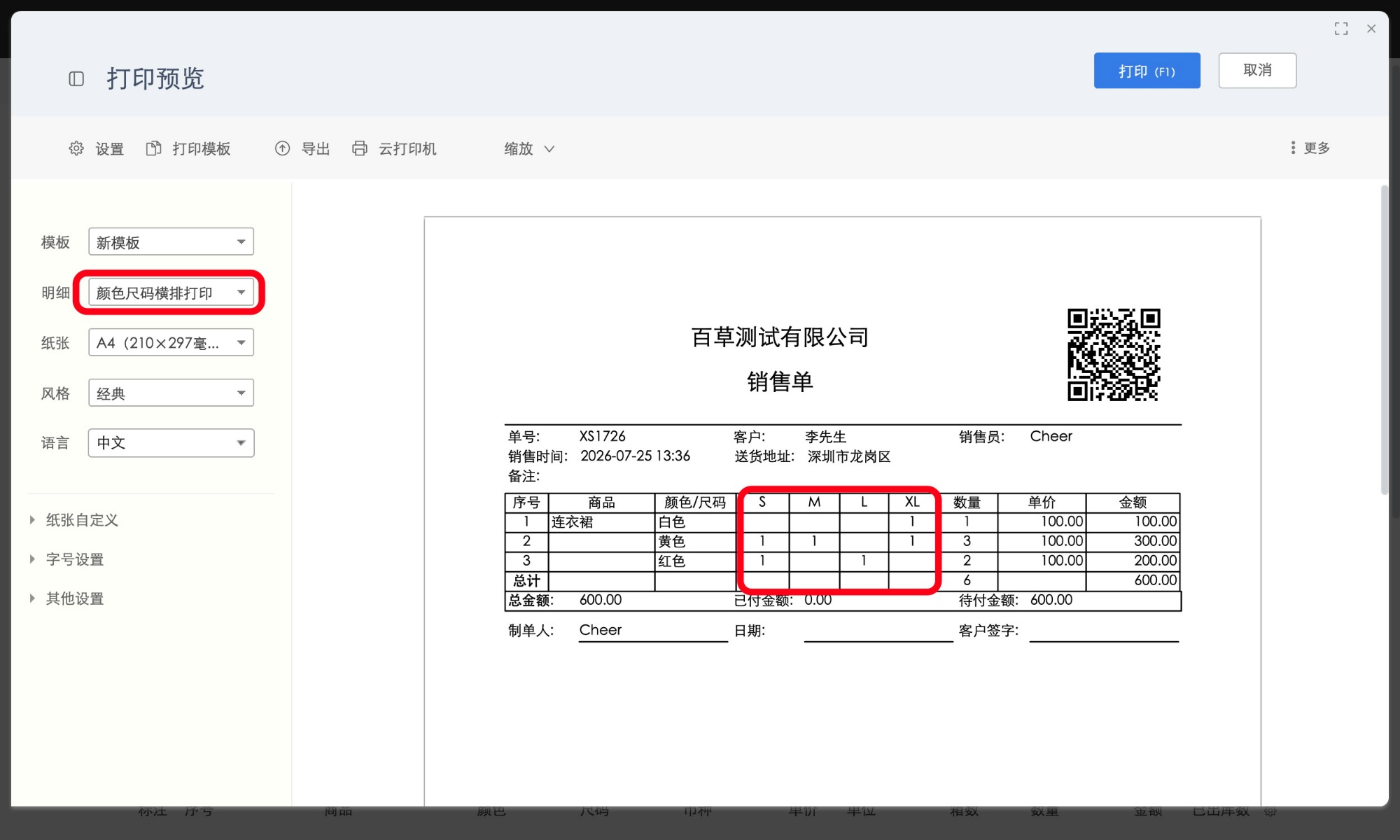1400x840 pixels.
Task: Open the 纸张 dropdown showing A4
Action: click(x=171, y=343)
